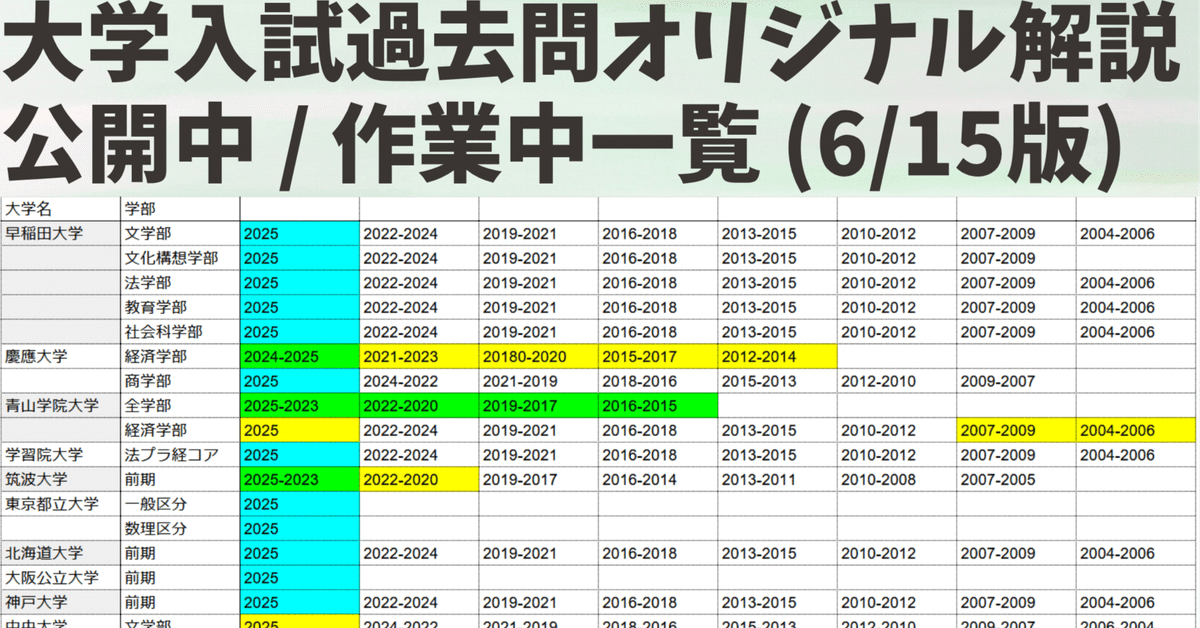Click the 学部 header cell
This screenshot has height=628, width=1200.
[x=180, y=209]
